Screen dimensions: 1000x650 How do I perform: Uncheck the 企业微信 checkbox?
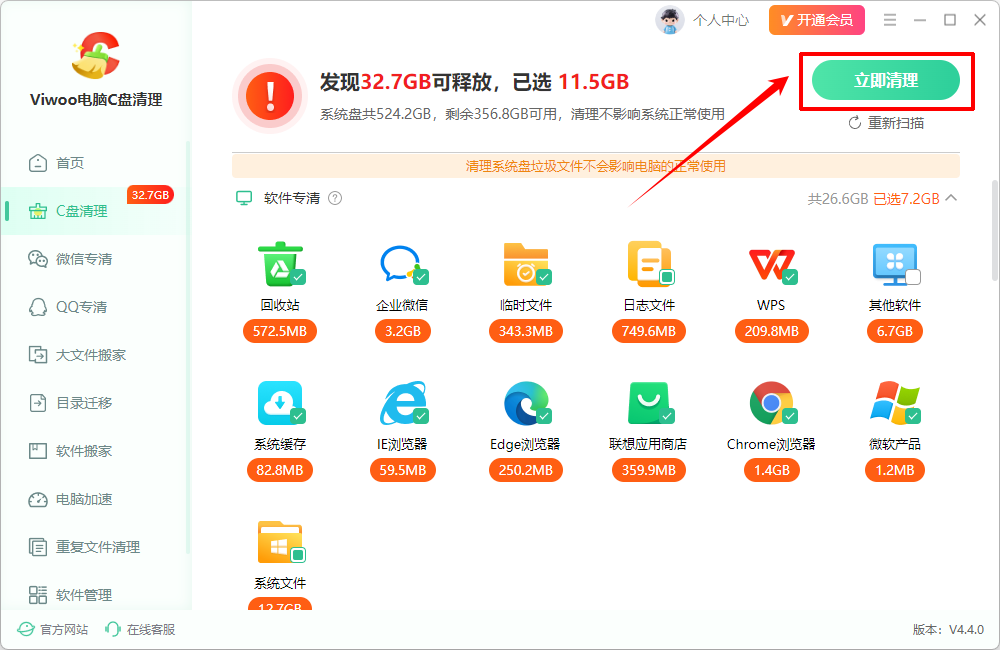click(421, 277)
